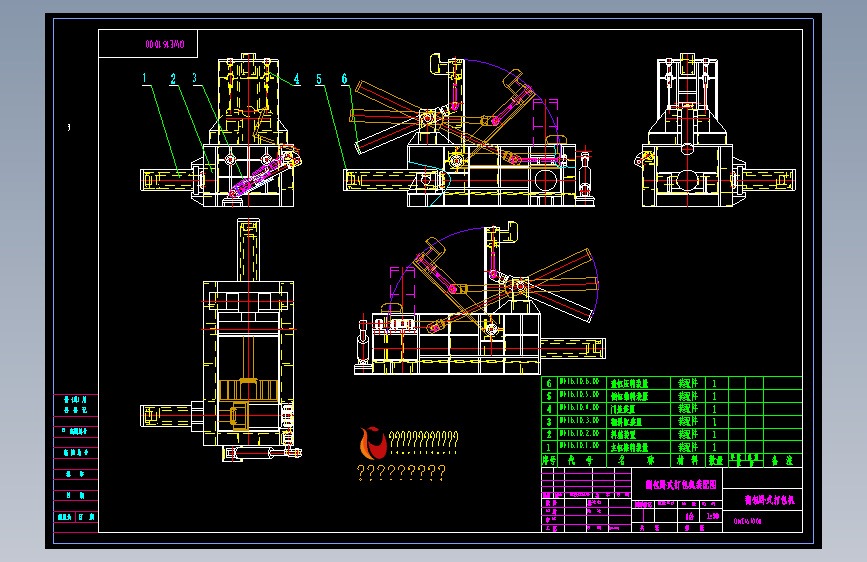The width and height of the screenshot is (867, 562).
Task: Click the part code cell in parts row 6
Action: (582, 383)
